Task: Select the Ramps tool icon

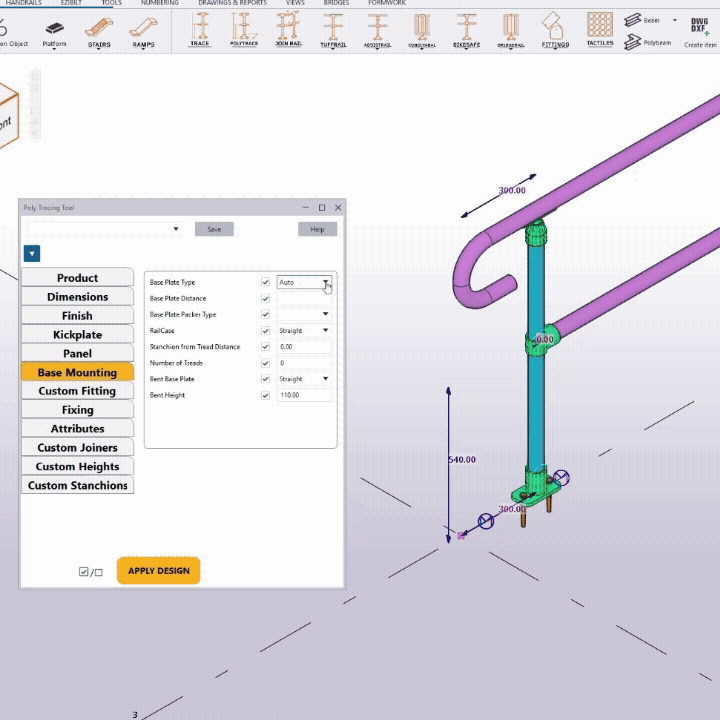Action: (143, 29)
